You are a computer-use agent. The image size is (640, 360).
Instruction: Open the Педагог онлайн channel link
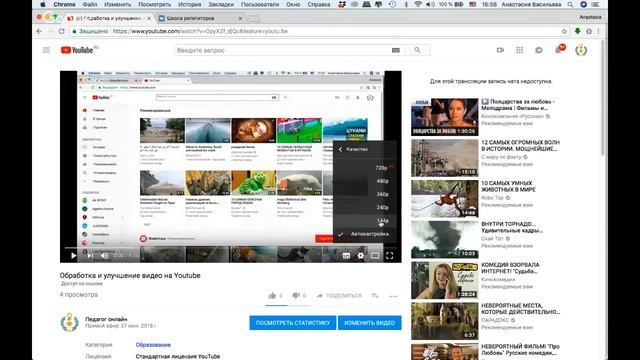tap(106, 319)
